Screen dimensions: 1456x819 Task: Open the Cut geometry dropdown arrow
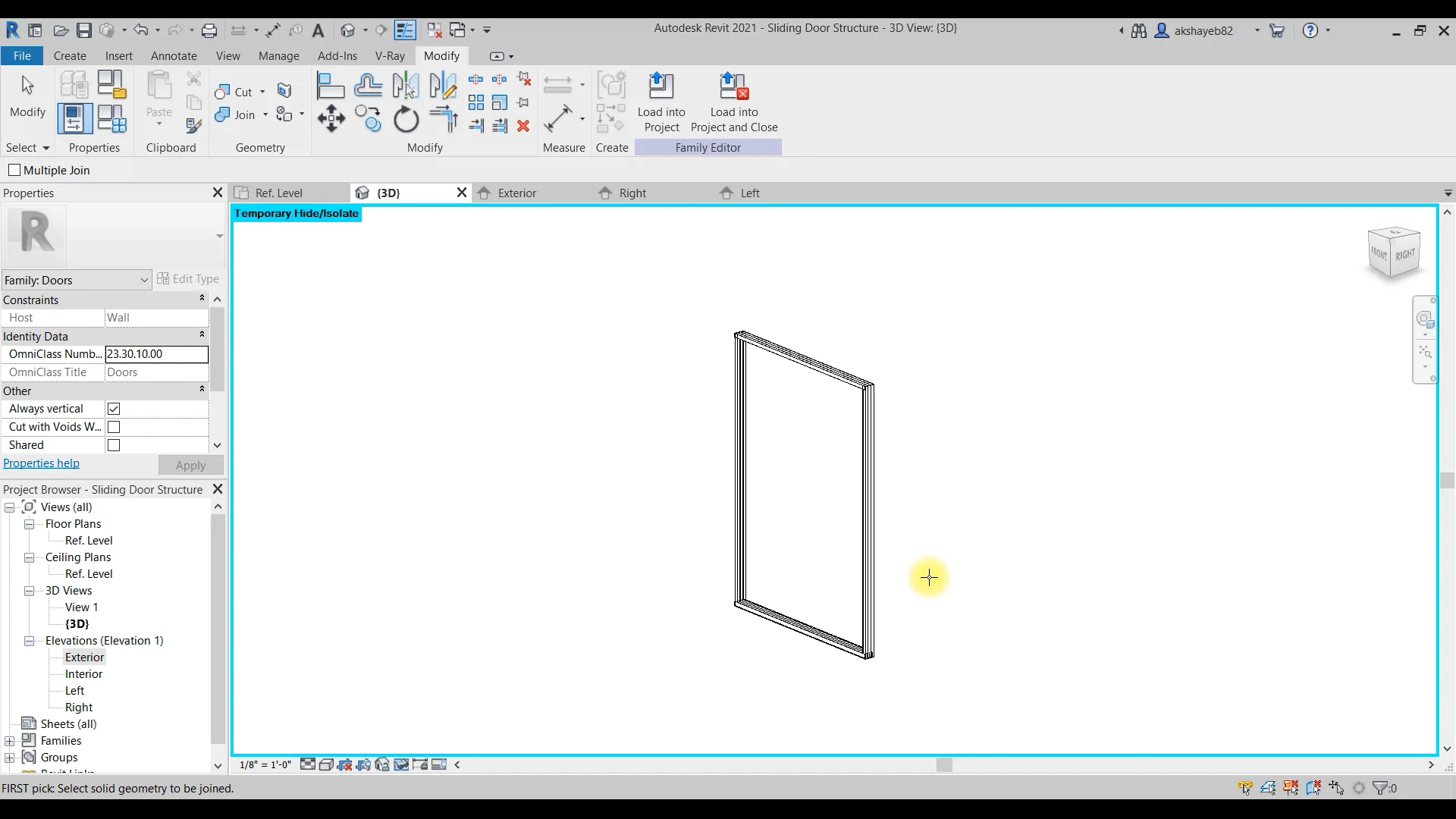point(262,92)
